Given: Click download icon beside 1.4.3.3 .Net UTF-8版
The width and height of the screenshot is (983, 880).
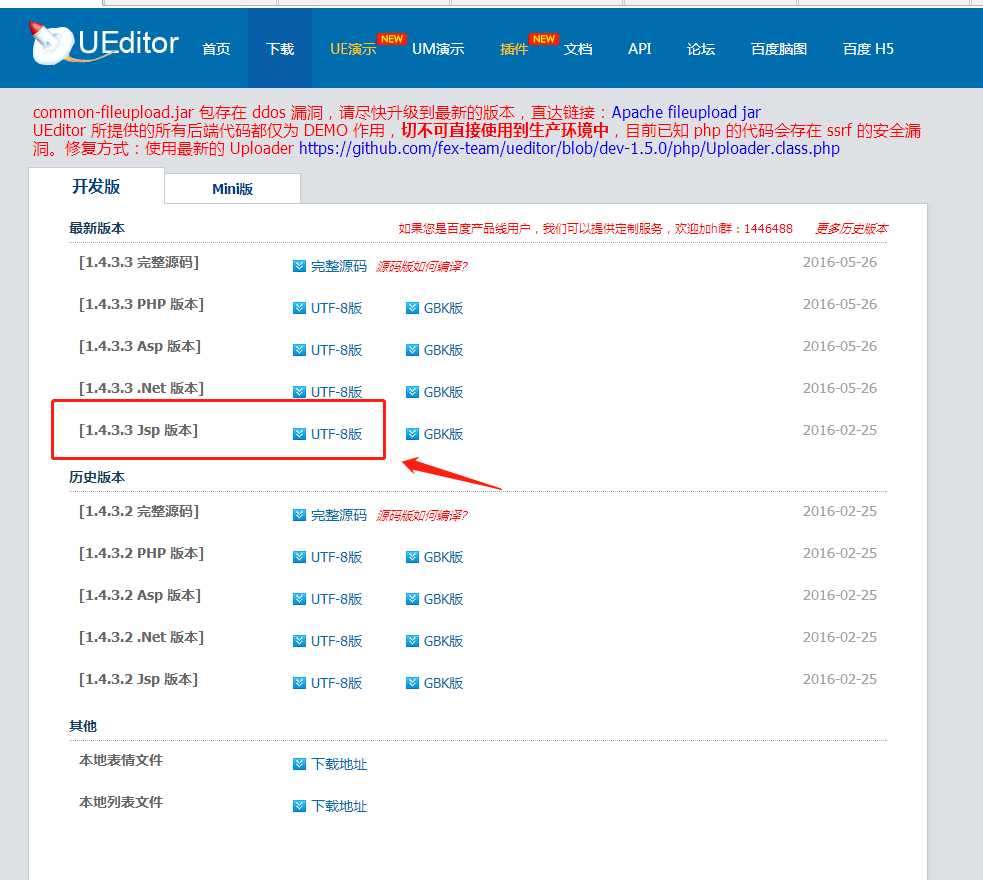Looking at the screenshot, I should point(299,392).
